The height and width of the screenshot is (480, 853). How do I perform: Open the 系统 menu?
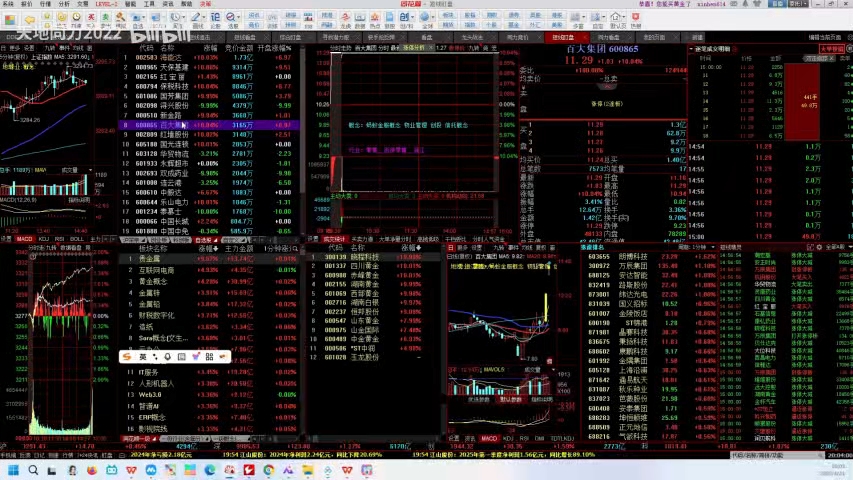click(7, 4)
